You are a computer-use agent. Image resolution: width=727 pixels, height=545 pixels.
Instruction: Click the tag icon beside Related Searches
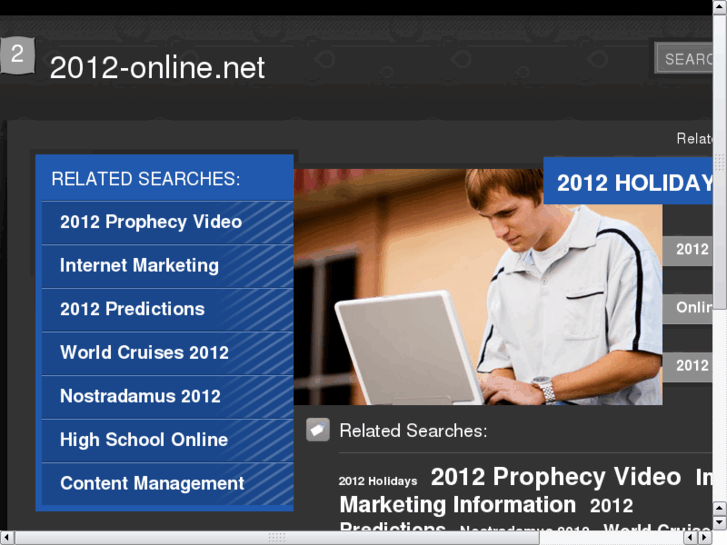pos(318,430)
